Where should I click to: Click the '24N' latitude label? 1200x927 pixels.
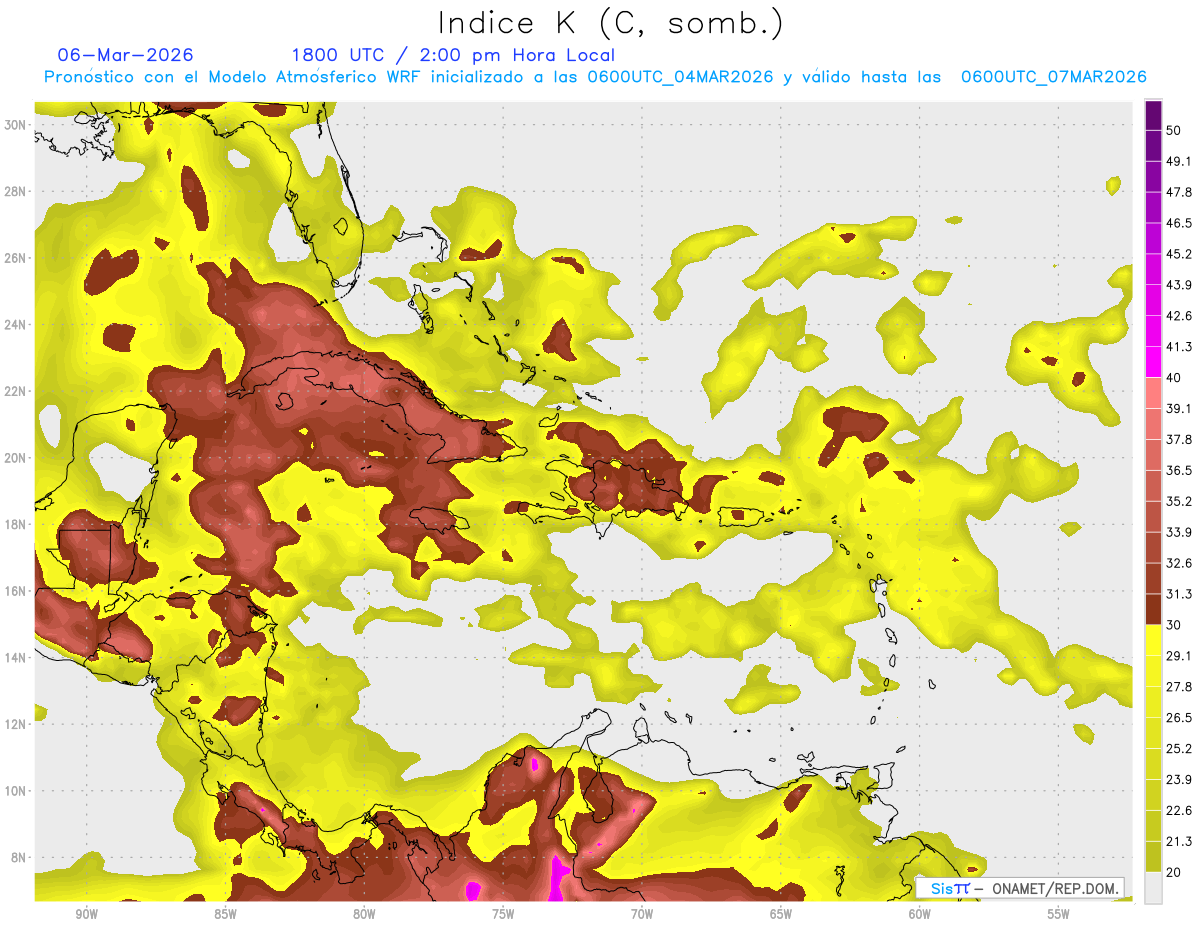(x=15, y=325)
